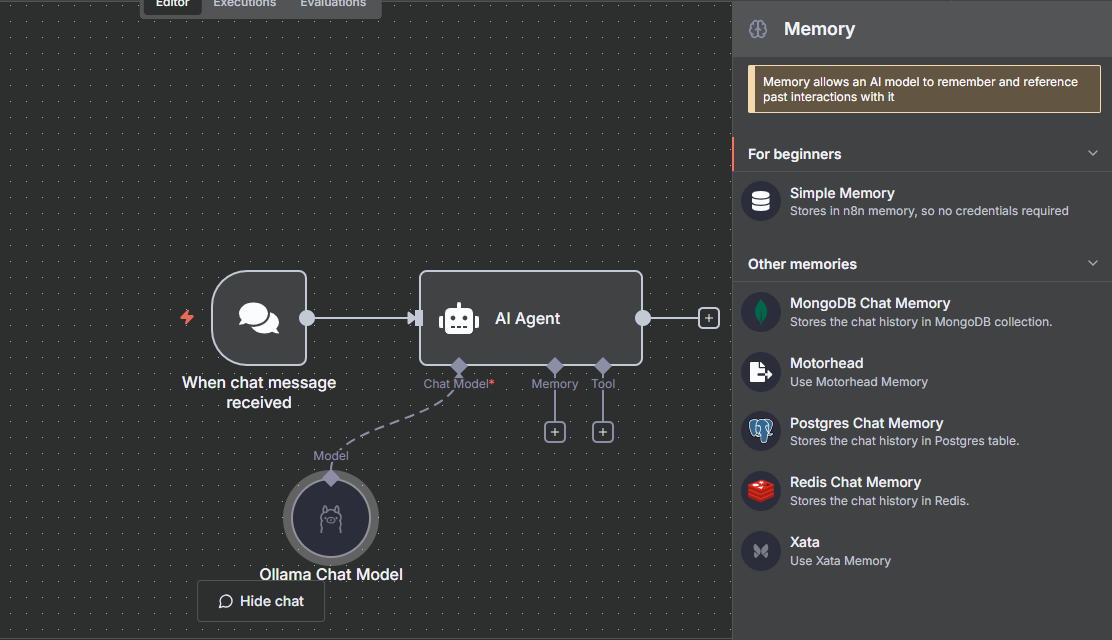This screenshot has height=640, width=1112.
Task: Open the Evaluations tab
Action: coord(333,4)
